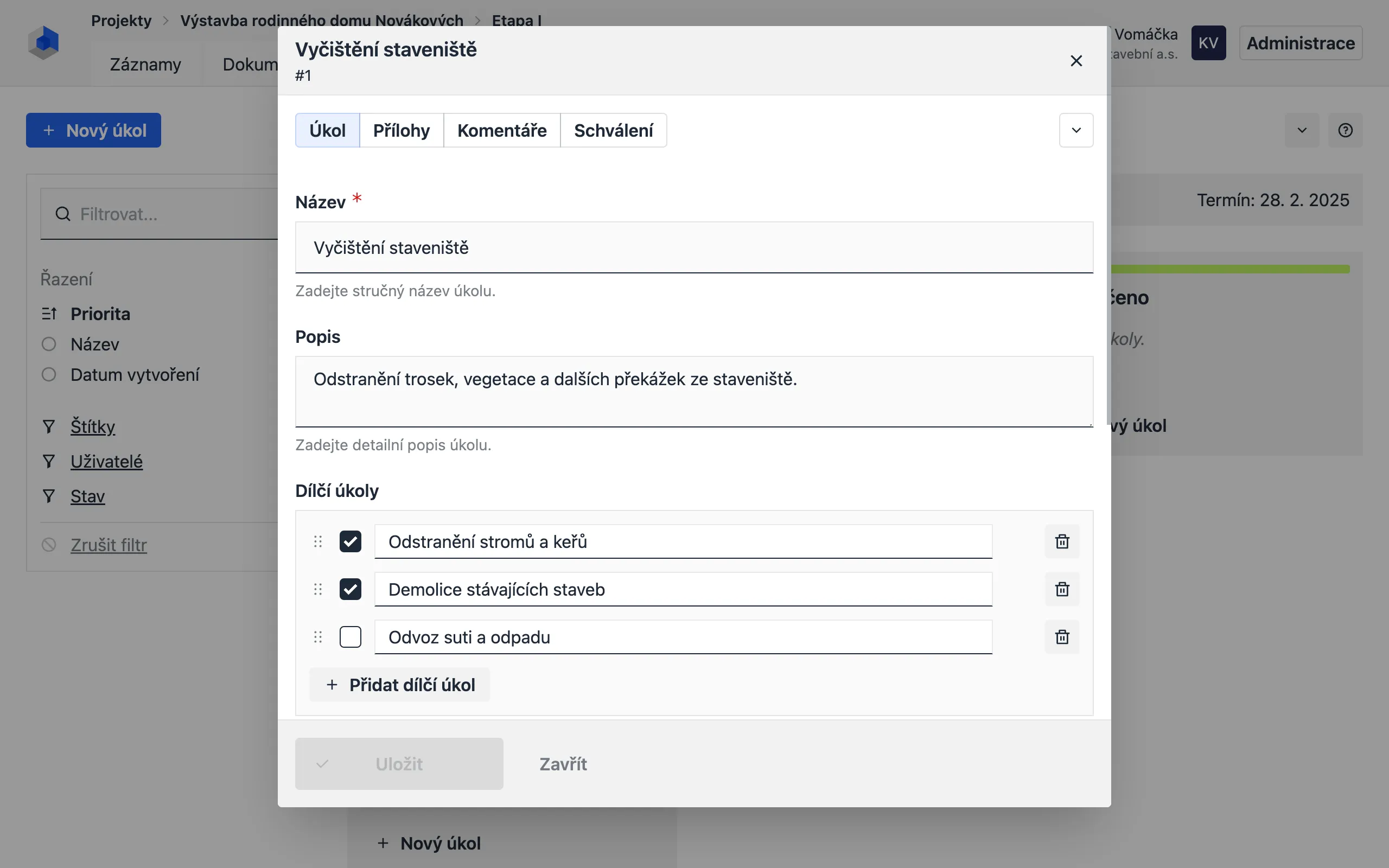
Task: Close the task dialog with X icon
Action: pos(1076,61)
